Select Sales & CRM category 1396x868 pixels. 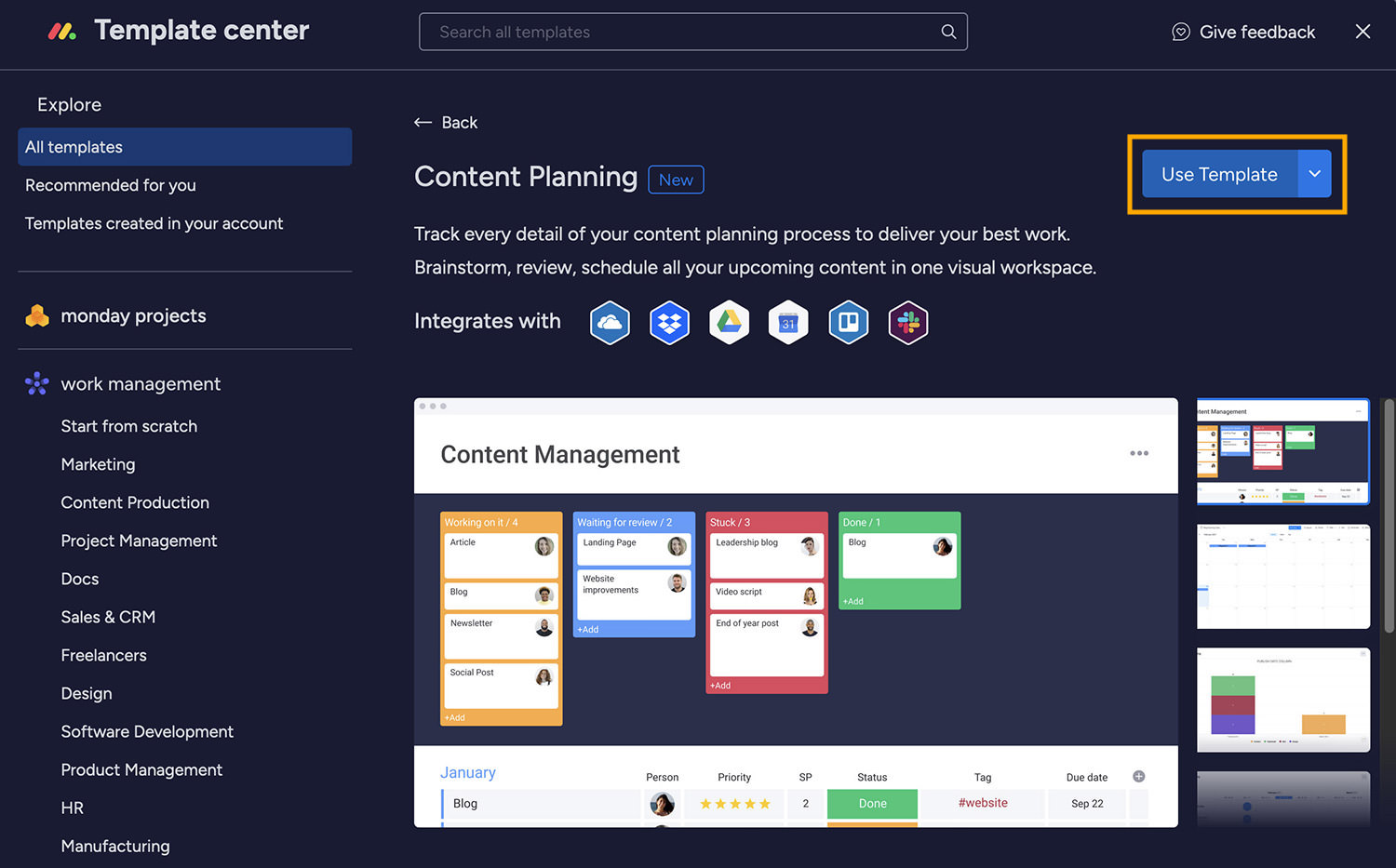pyautogui.click(x=108, y=617)
